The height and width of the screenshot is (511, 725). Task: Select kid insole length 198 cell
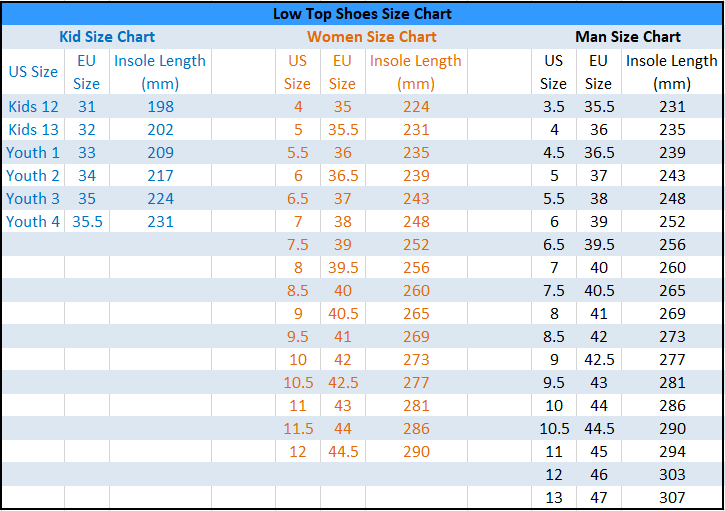coord(159,107)
